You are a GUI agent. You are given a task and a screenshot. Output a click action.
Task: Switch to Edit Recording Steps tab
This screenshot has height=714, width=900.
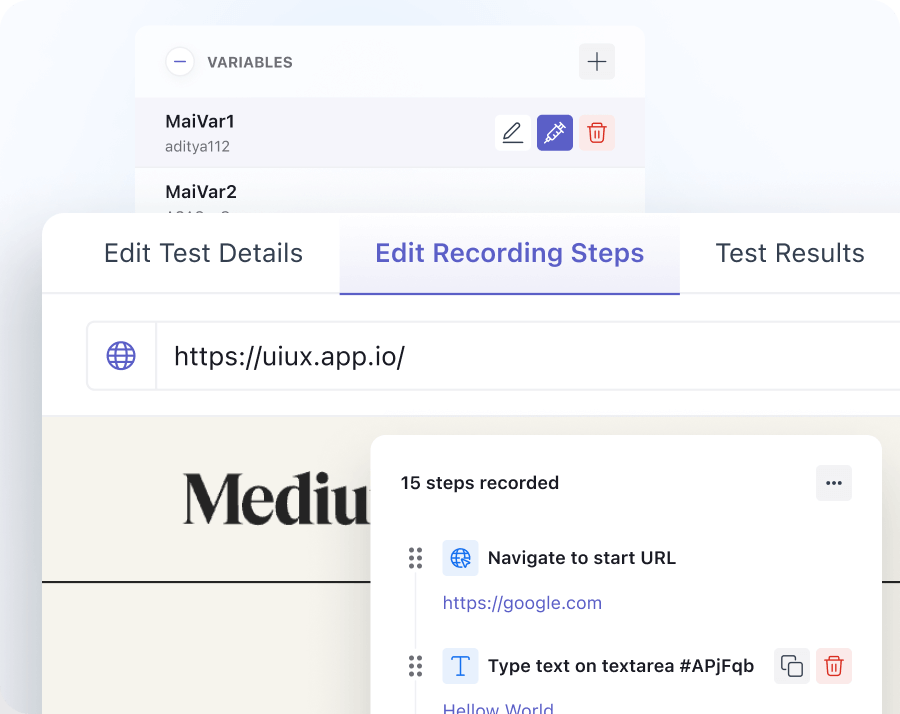(509, 254)
